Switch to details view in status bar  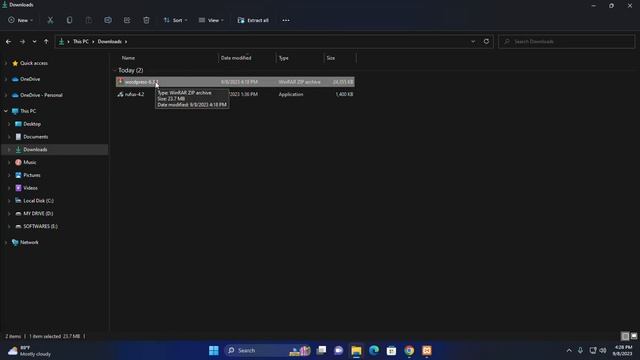[x=625, y=336]
